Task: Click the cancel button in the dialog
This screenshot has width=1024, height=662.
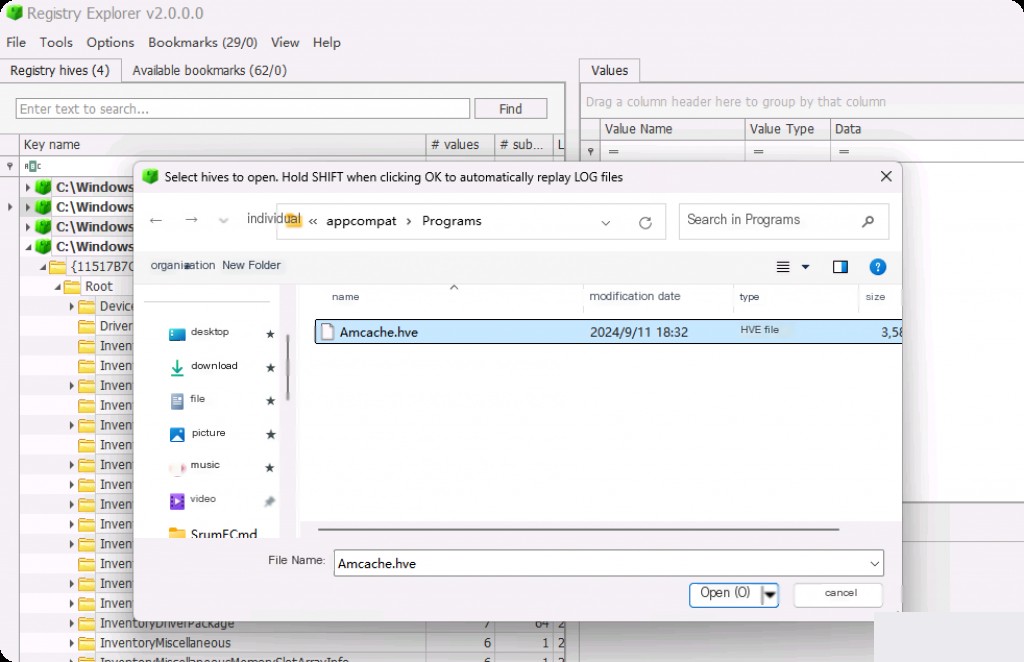Action: click(839, 593)
